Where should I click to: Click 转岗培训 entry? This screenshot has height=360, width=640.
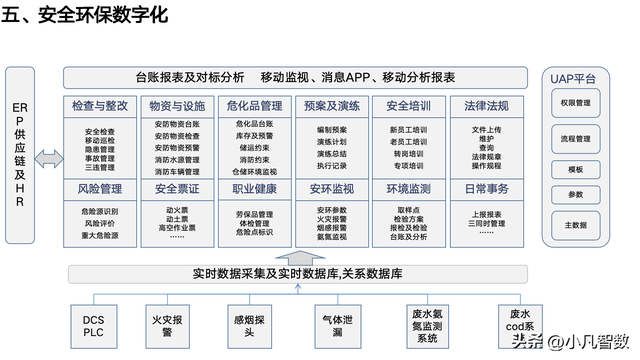click(409, 154)
